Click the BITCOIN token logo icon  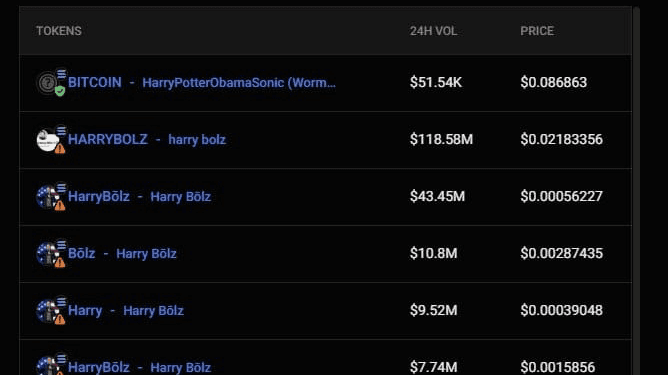(47, 83)
